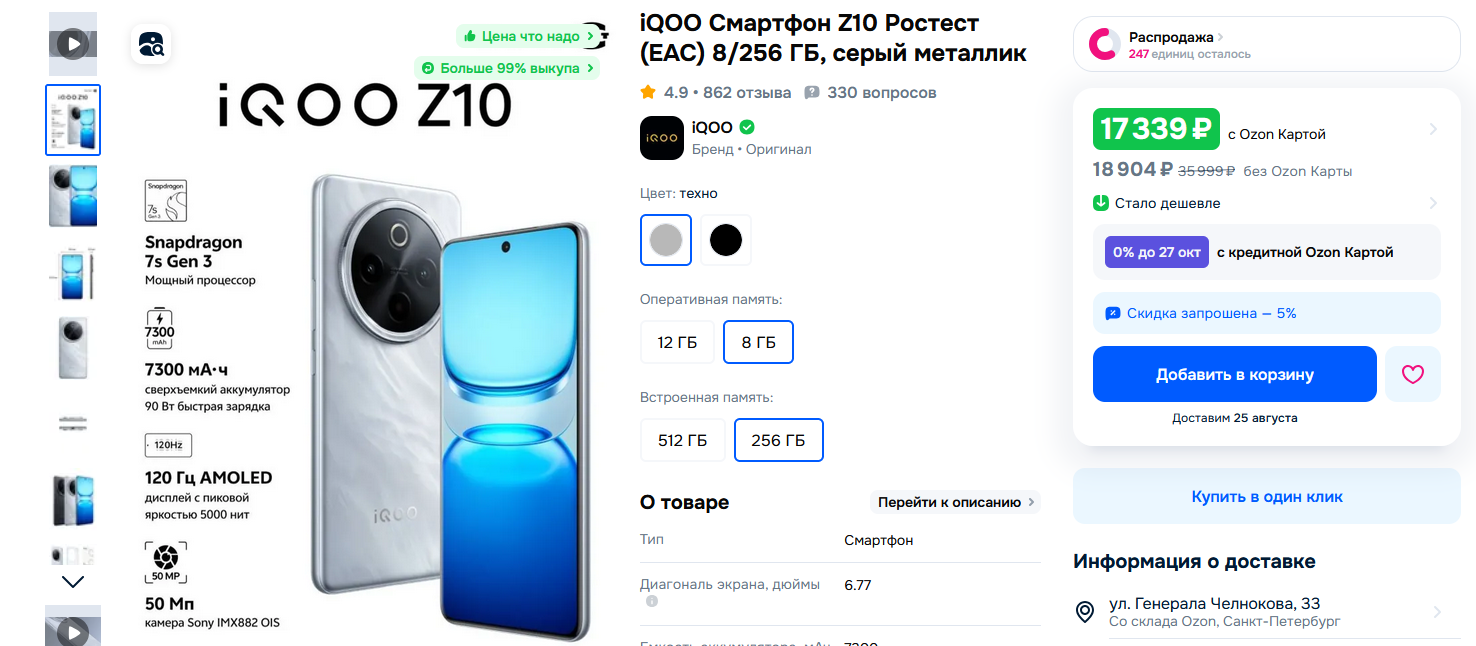Click the info icon near screen diagonal
The image size is (1476, 646).
click(652, 601)
